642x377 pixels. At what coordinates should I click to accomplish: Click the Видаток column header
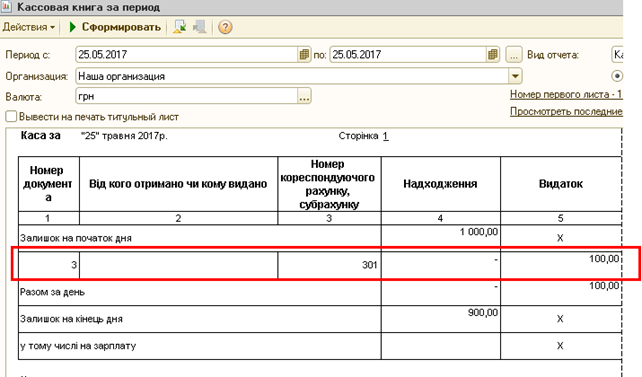coord(561,184)
